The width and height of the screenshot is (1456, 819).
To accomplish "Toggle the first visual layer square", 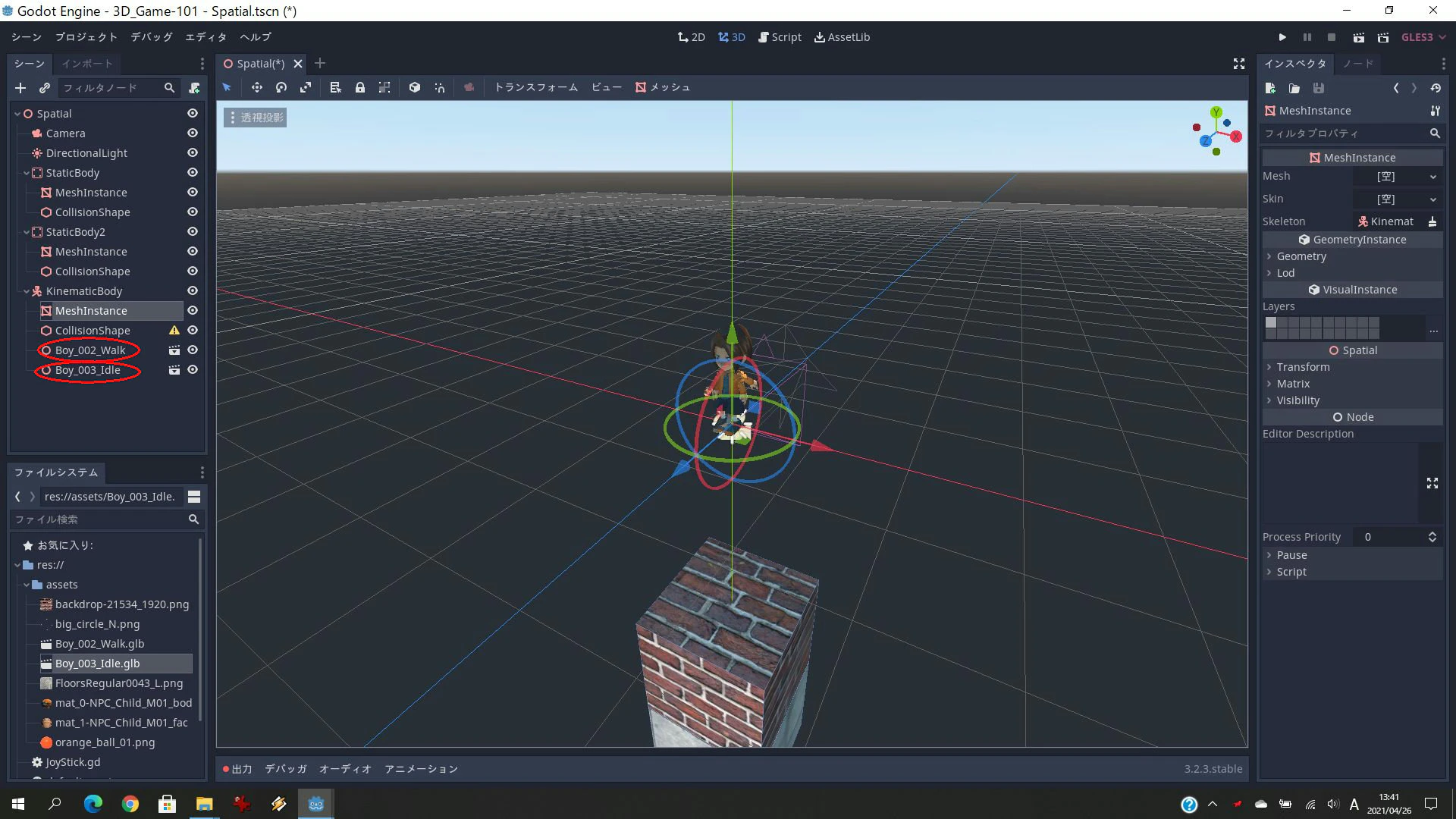I will coord(1271,322).
